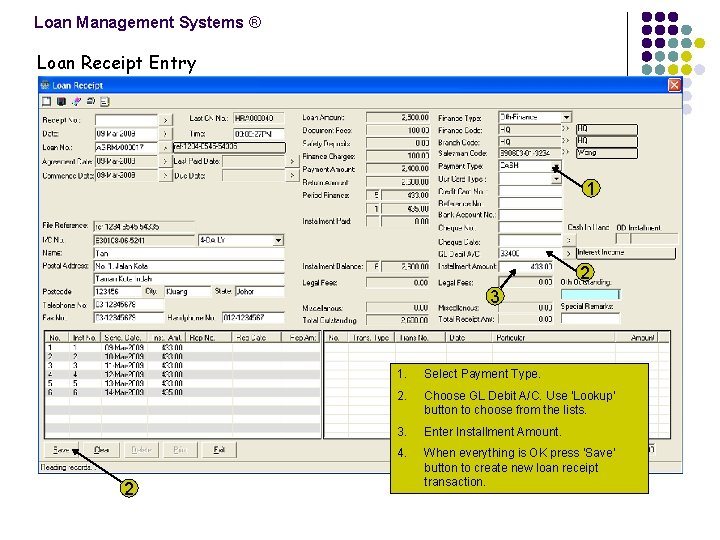720x540 pixels.
Task: Click the blank-page New icon in toolbar
Action: 46,101
